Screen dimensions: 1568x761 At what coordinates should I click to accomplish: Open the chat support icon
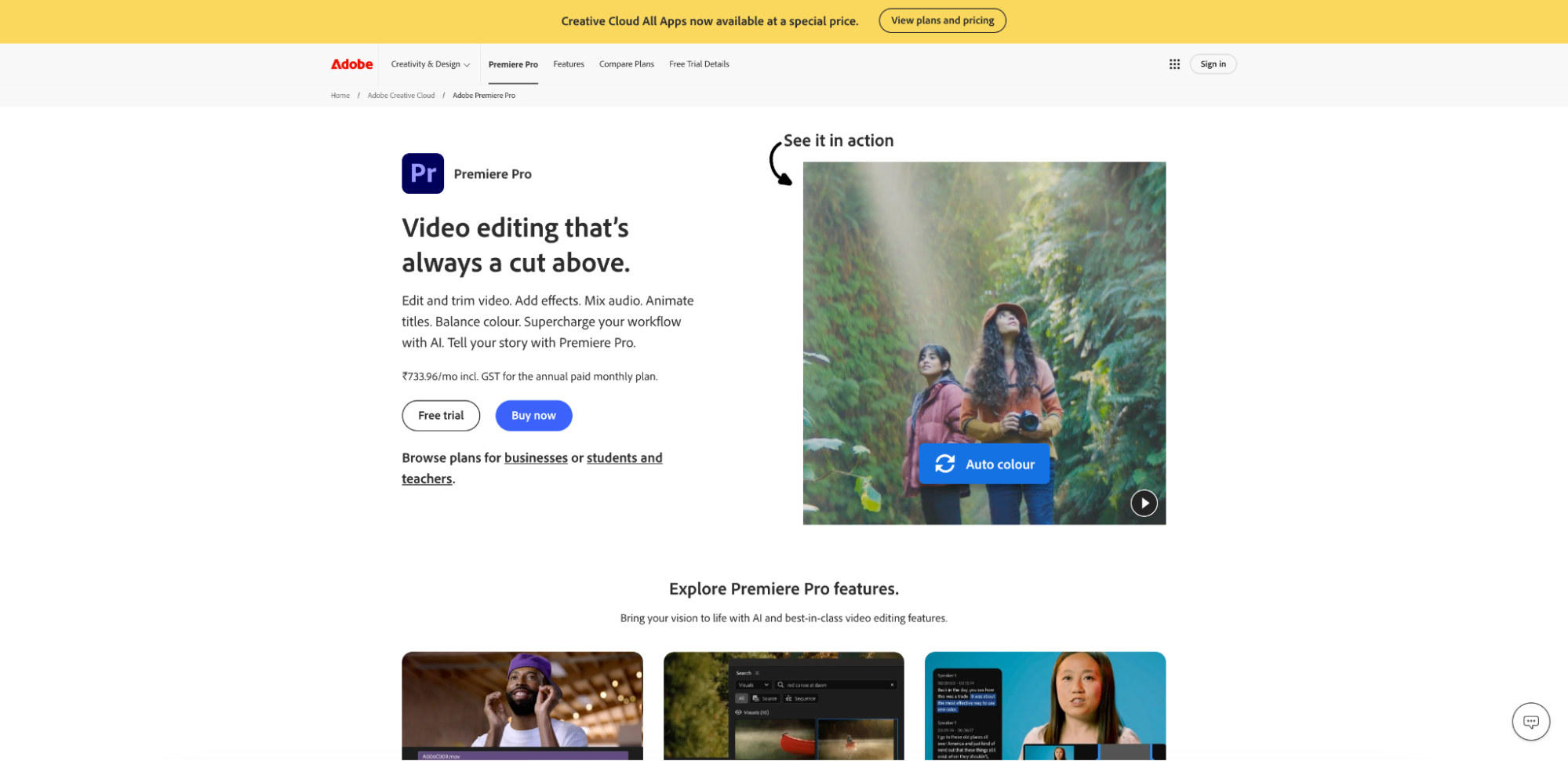[1530, 721]
